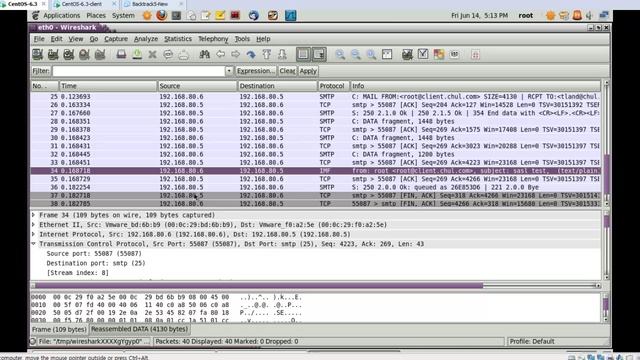Stop the running capture icon
Viewport: 640px width, 360px height.
pyautogui.click(x=84, y=54)
